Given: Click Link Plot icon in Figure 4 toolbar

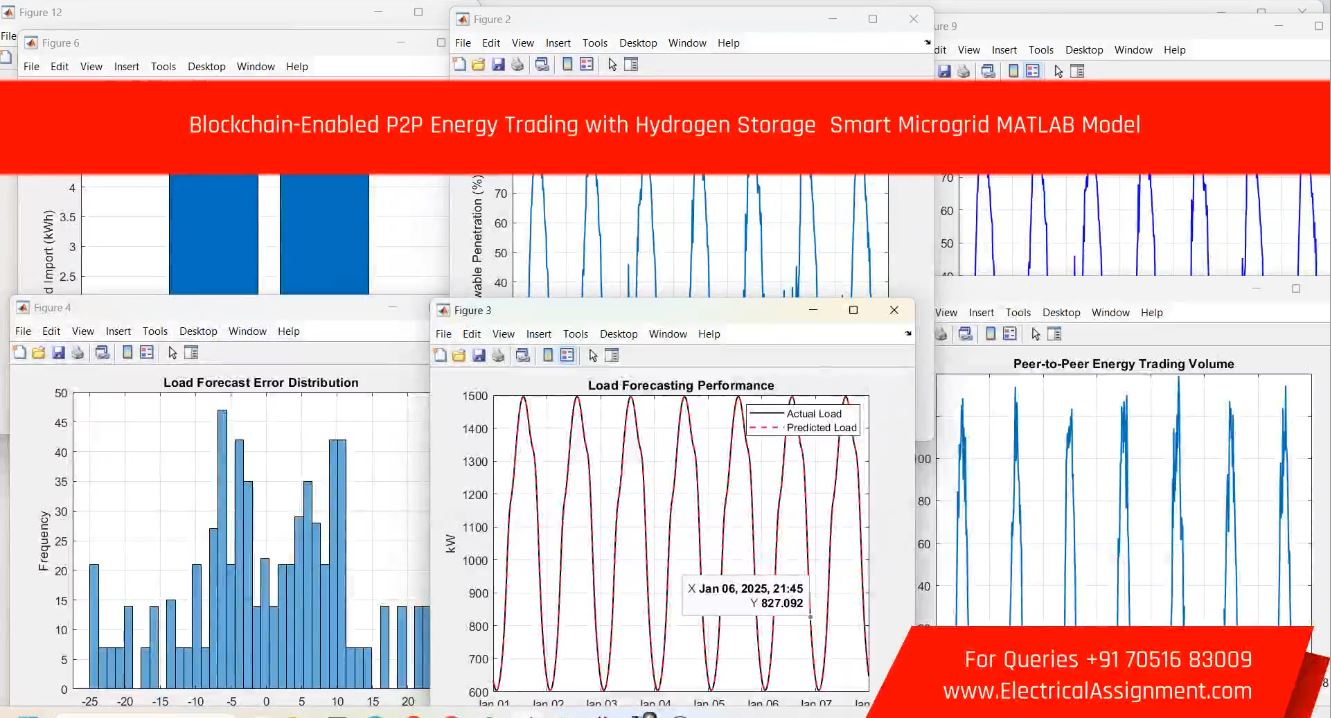Looking at the screenshot, I should 102,352.
